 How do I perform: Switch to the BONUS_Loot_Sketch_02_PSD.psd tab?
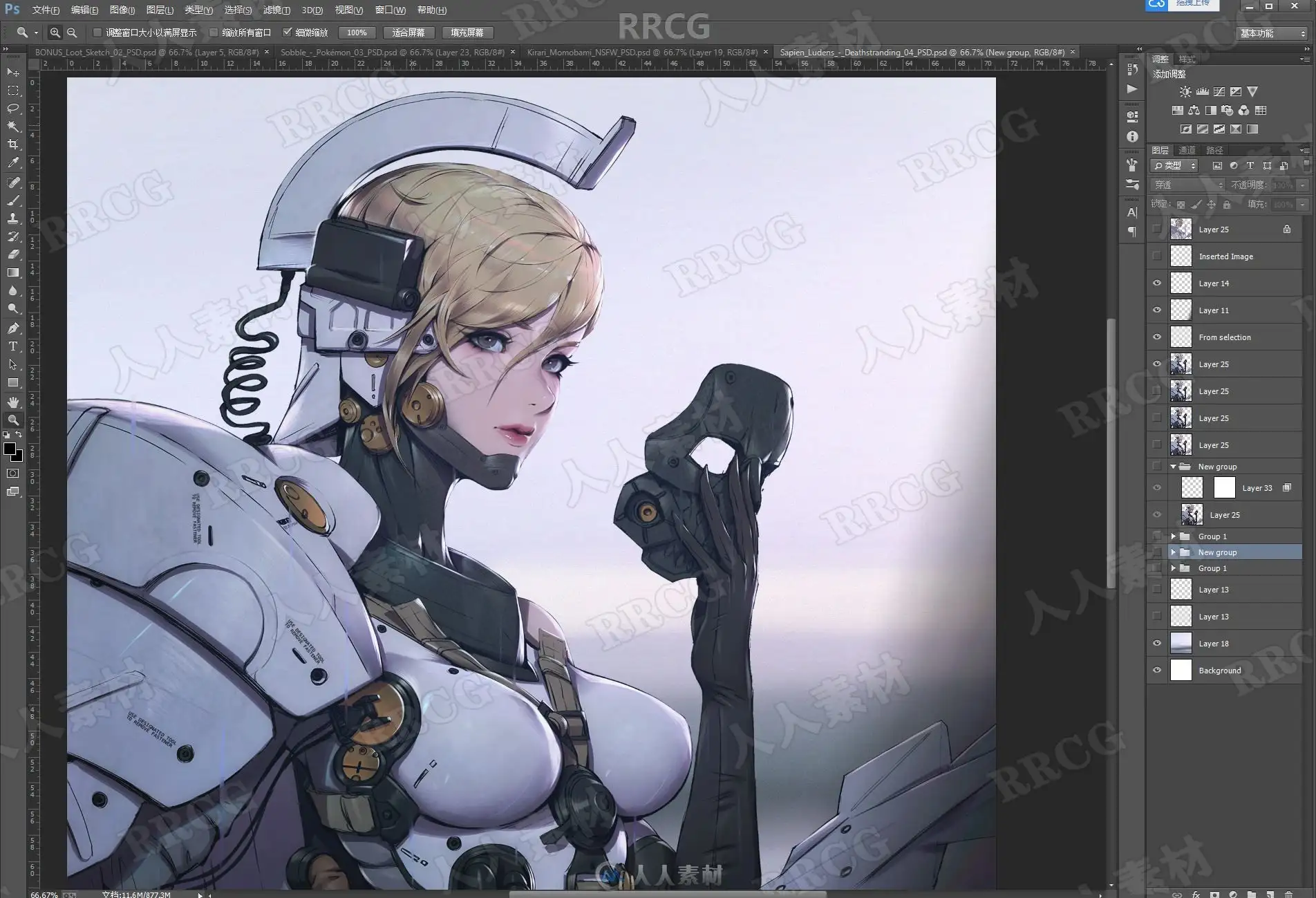tap(147, 53)
